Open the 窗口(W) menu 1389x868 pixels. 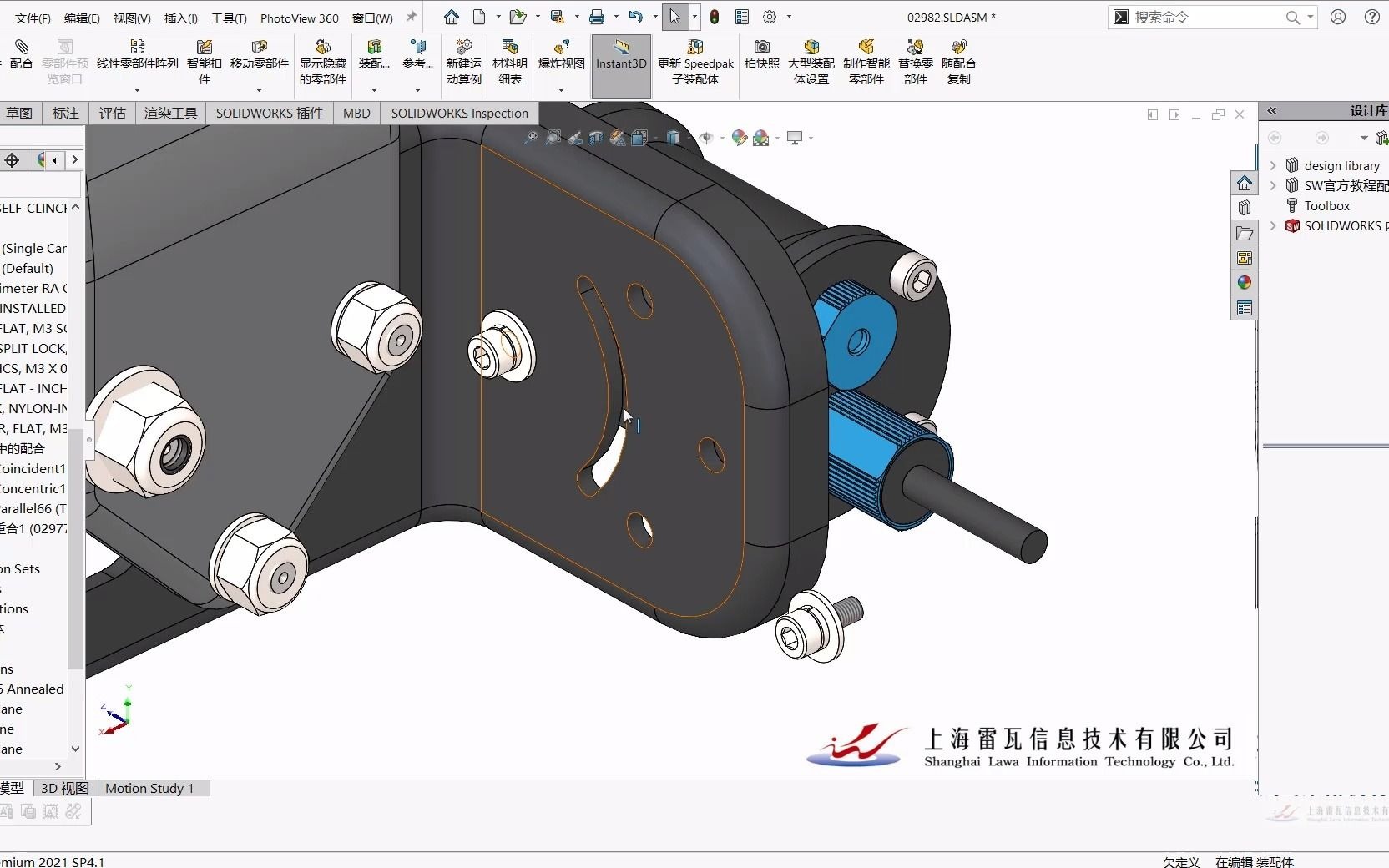coord(372,18)
